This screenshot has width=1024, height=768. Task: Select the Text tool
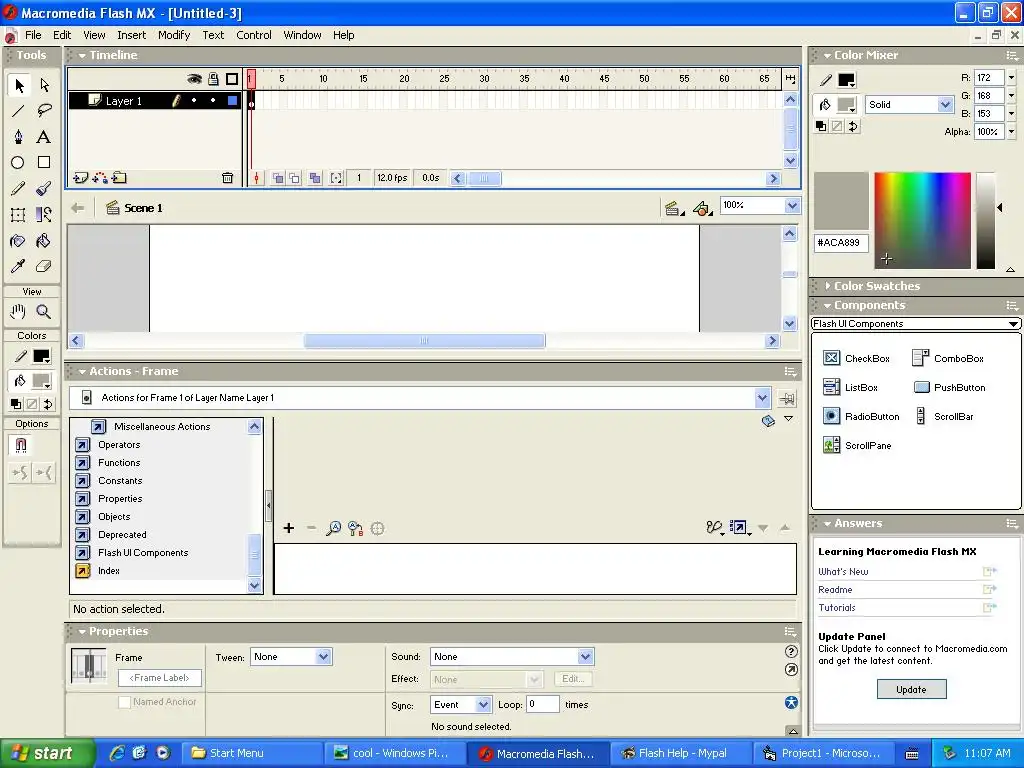(44, 136)
